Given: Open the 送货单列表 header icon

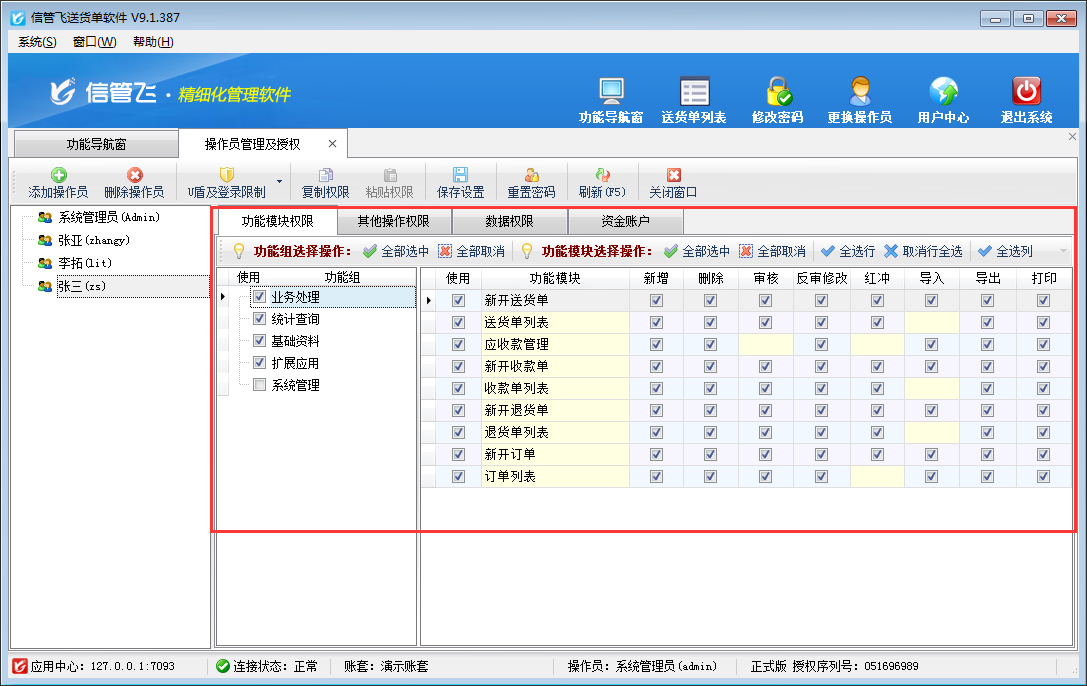Looking at the screenshot, I should (x=694, y=92).
